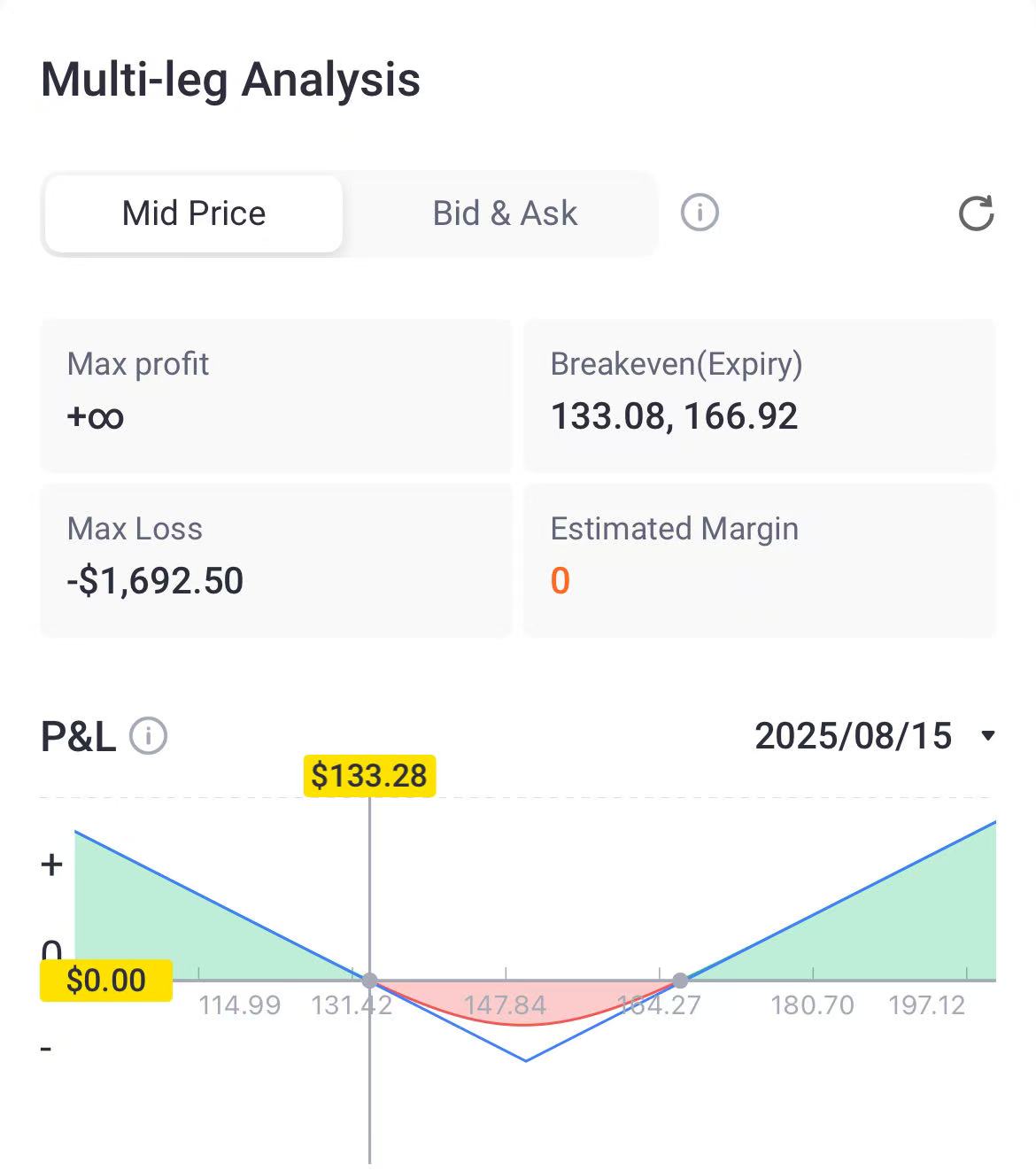
Task: Click the left breakeven dot on chart
Action: click(370, 981)
